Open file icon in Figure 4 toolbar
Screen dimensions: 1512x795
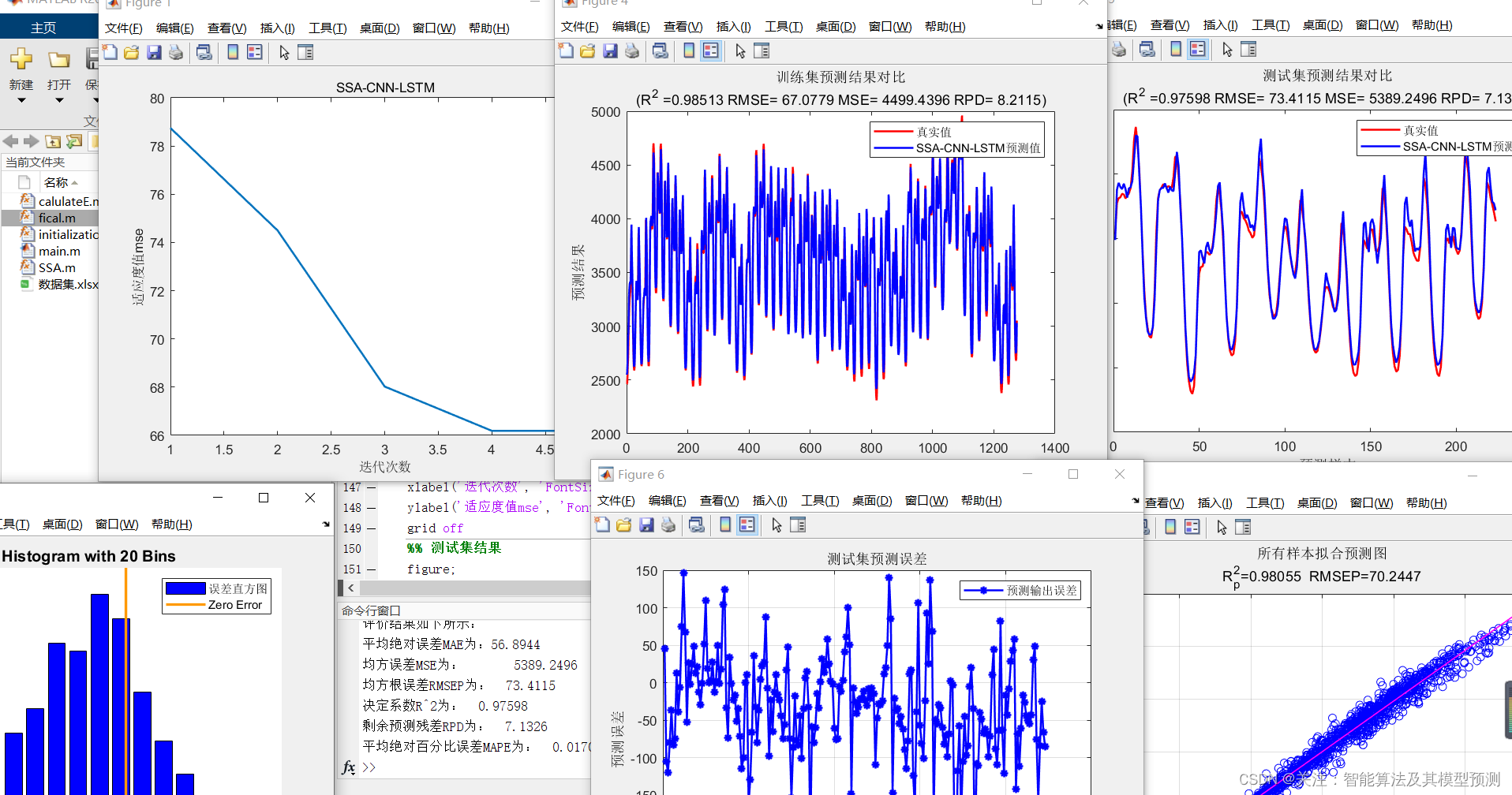click(x=588, y=50)
